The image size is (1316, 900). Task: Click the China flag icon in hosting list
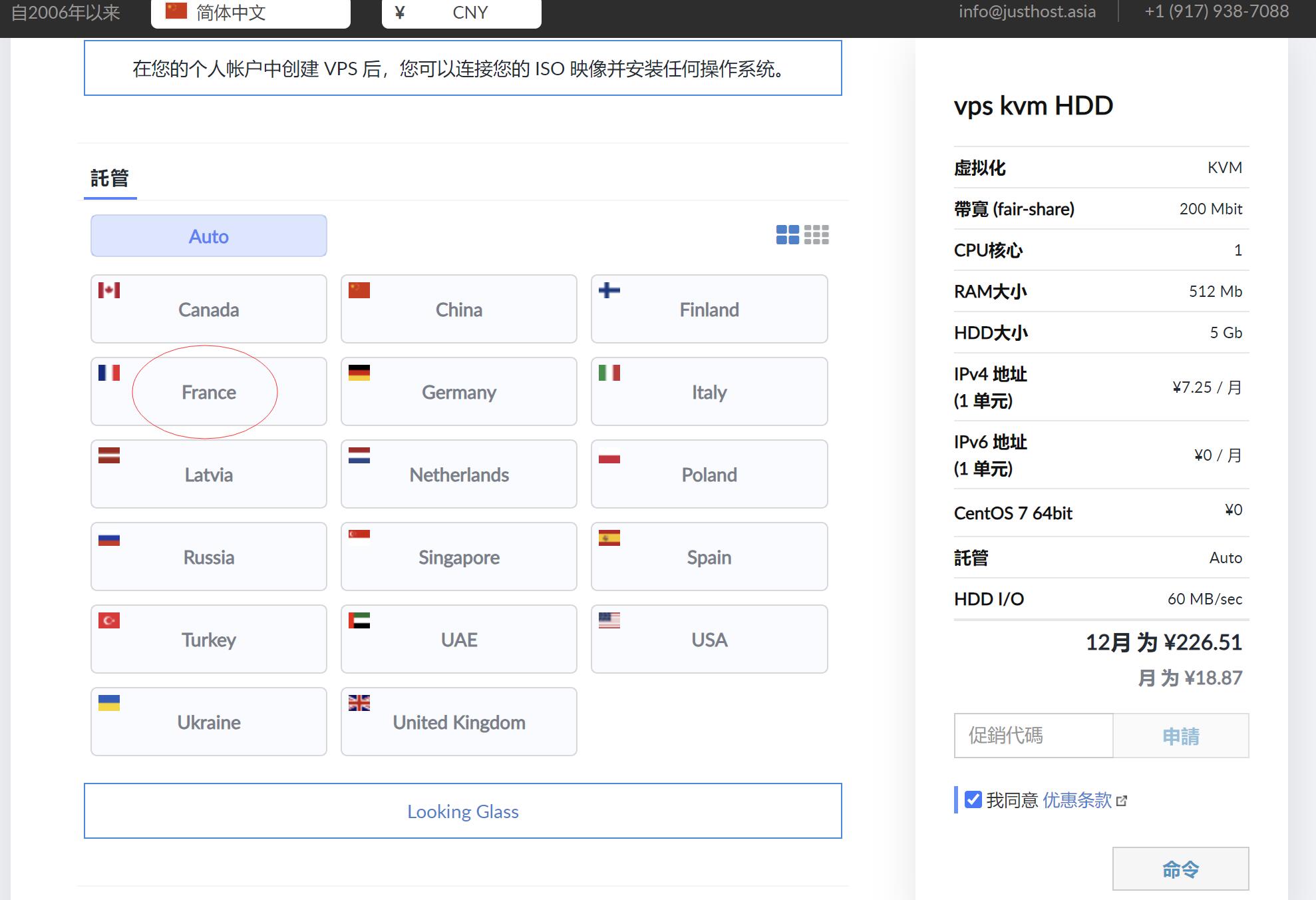click(359, 290)
